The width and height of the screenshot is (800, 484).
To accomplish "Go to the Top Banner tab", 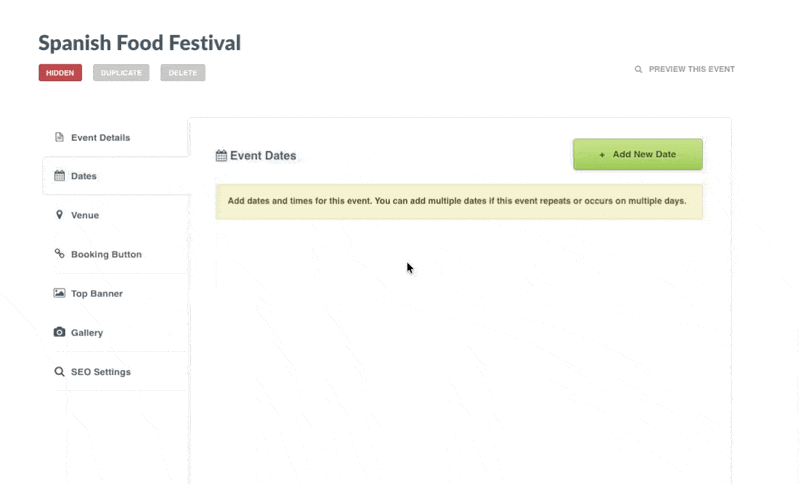I will (x=96, y=293).
